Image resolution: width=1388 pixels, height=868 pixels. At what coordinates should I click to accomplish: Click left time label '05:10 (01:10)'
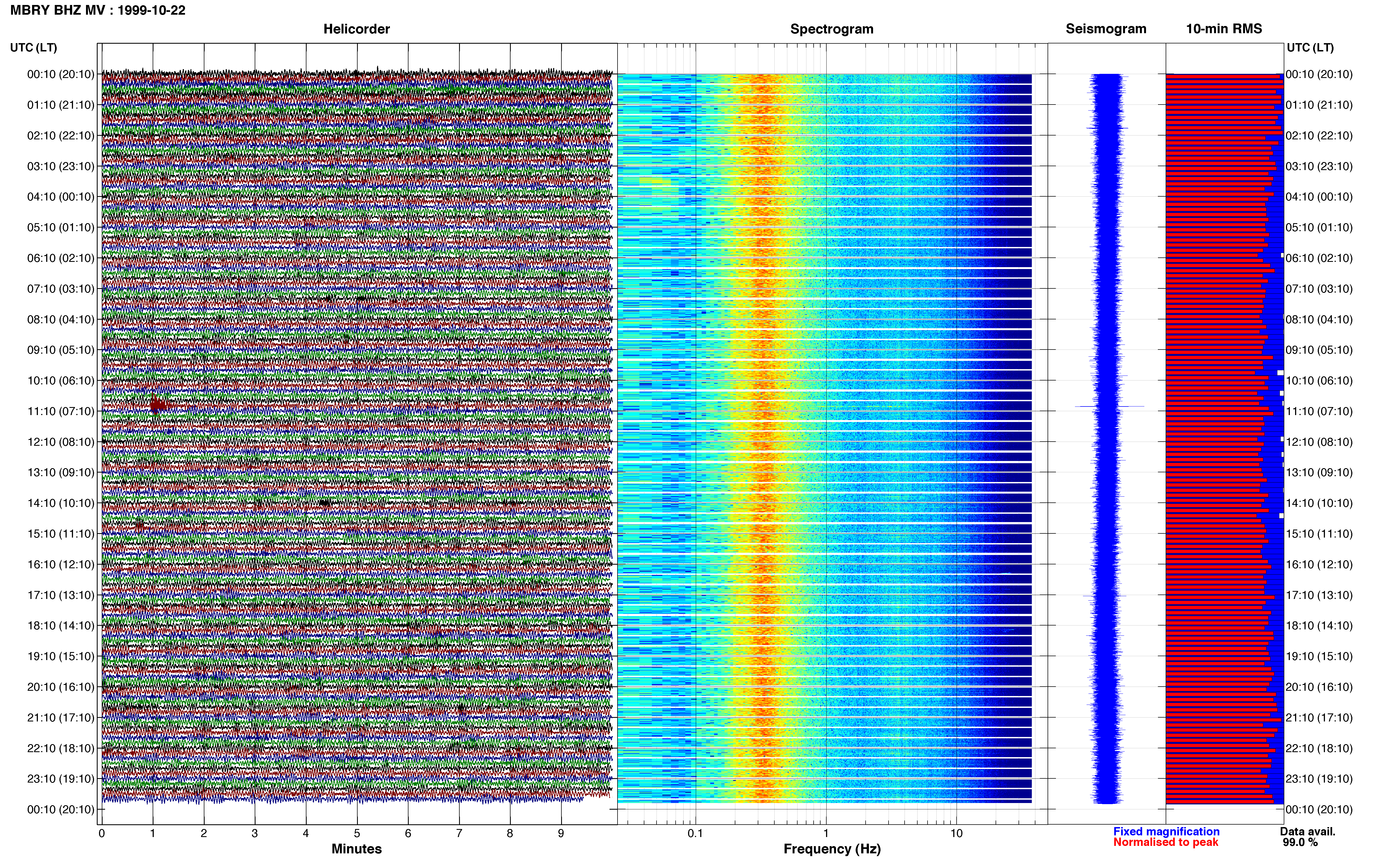click(61, 227)
